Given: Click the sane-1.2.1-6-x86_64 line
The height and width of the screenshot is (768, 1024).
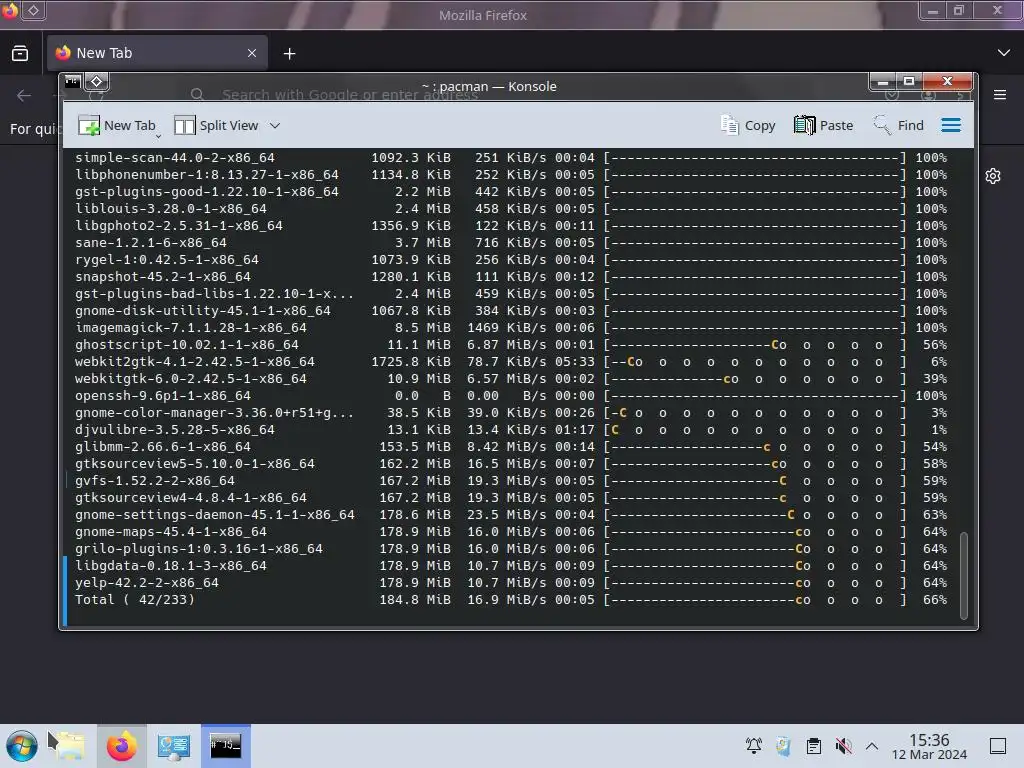Looking at the screenshot, I should (511, 243).
